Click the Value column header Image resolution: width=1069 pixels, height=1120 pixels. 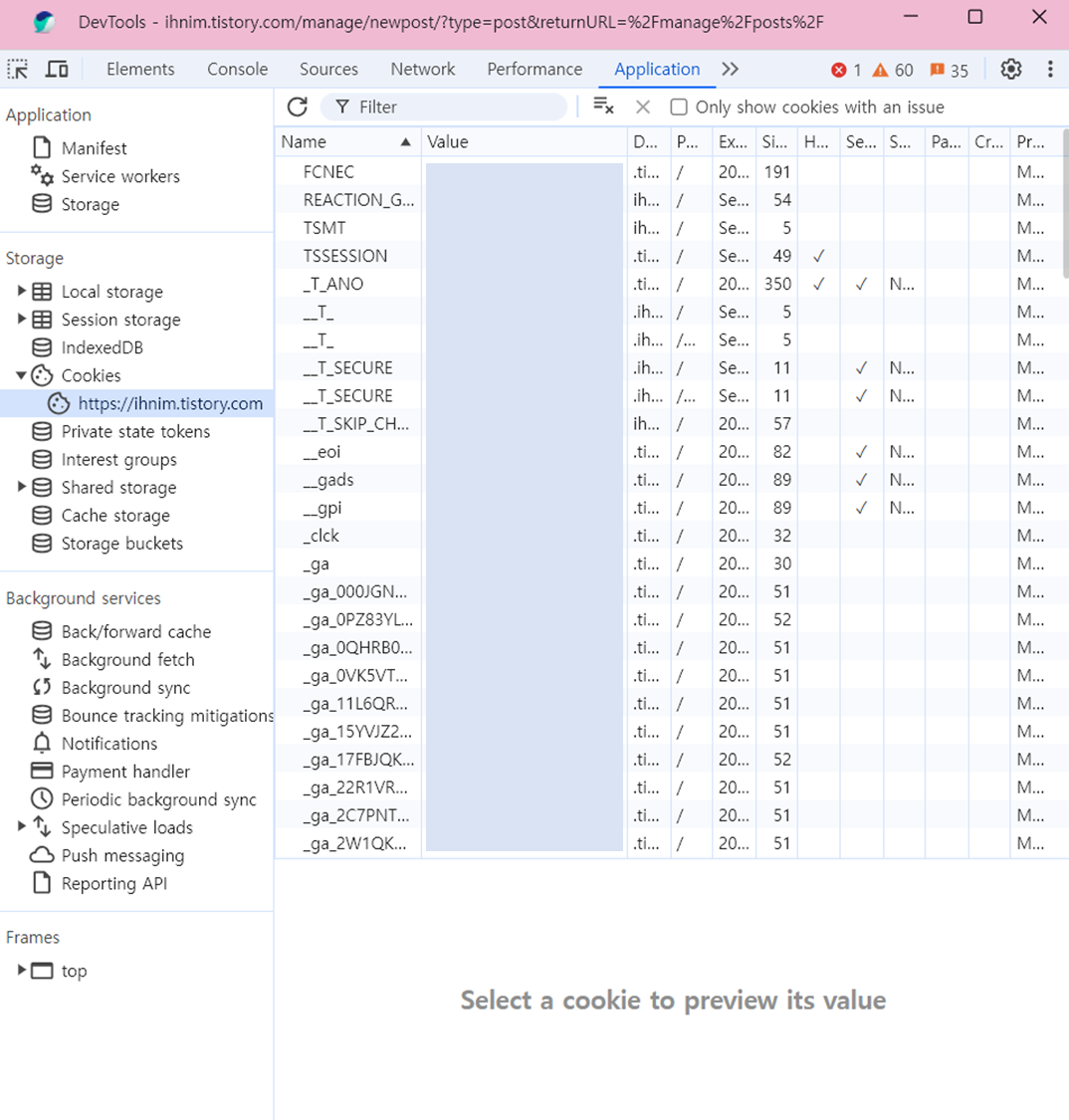[x=525, y=142]
